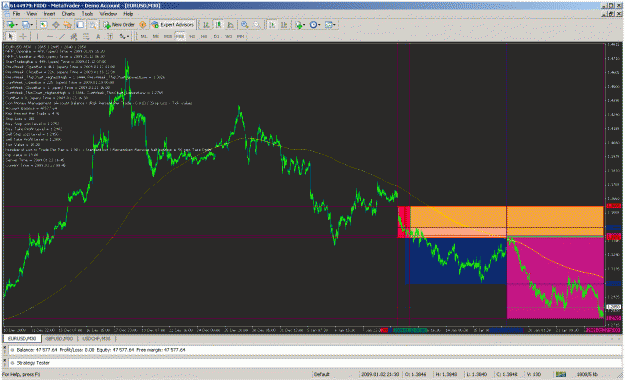Viewport: 625px width, 380px height.
Task: Switch to M5 timeframe
Action: (x=155, y=36)
